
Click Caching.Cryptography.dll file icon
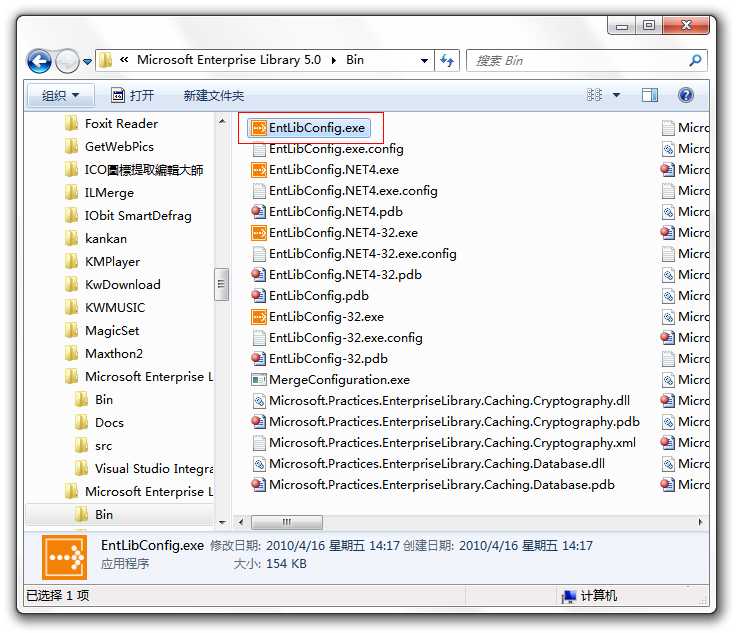coord(259,401)
